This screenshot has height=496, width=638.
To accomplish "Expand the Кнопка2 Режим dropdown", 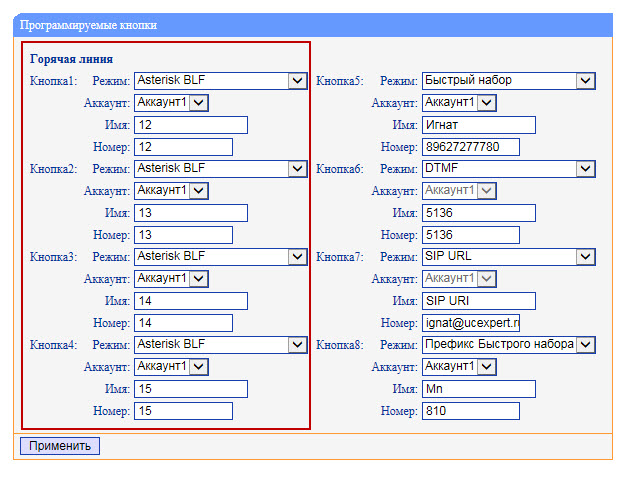I will coord(219,169).
